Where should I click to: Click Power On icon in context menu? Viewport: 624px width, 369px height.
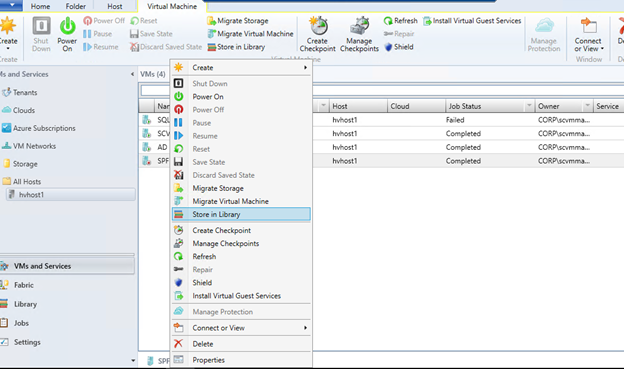(x=179, y=96)
